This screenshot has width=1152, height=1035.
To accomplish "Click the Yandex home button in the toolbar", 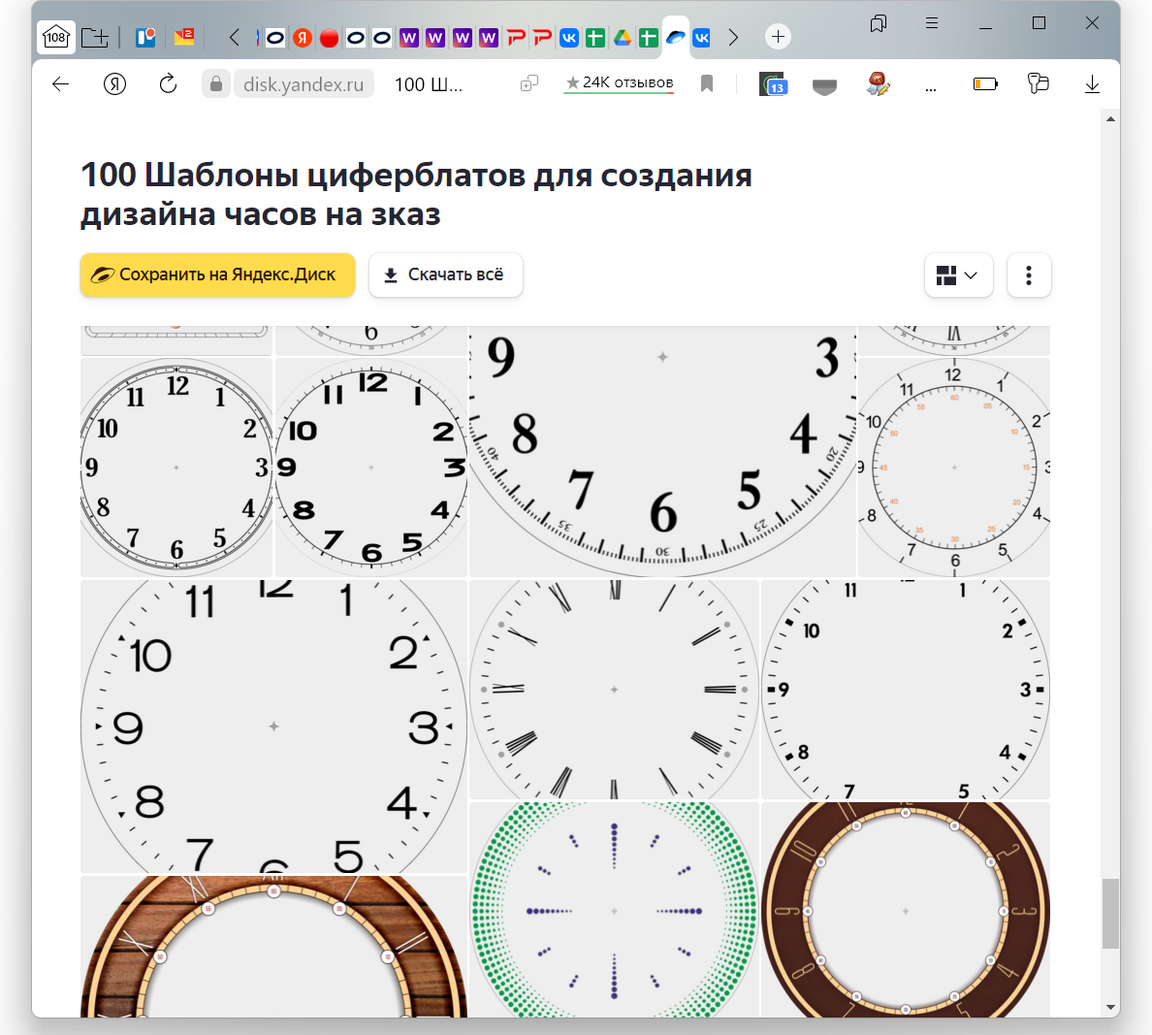I will (x=115, y=84).
